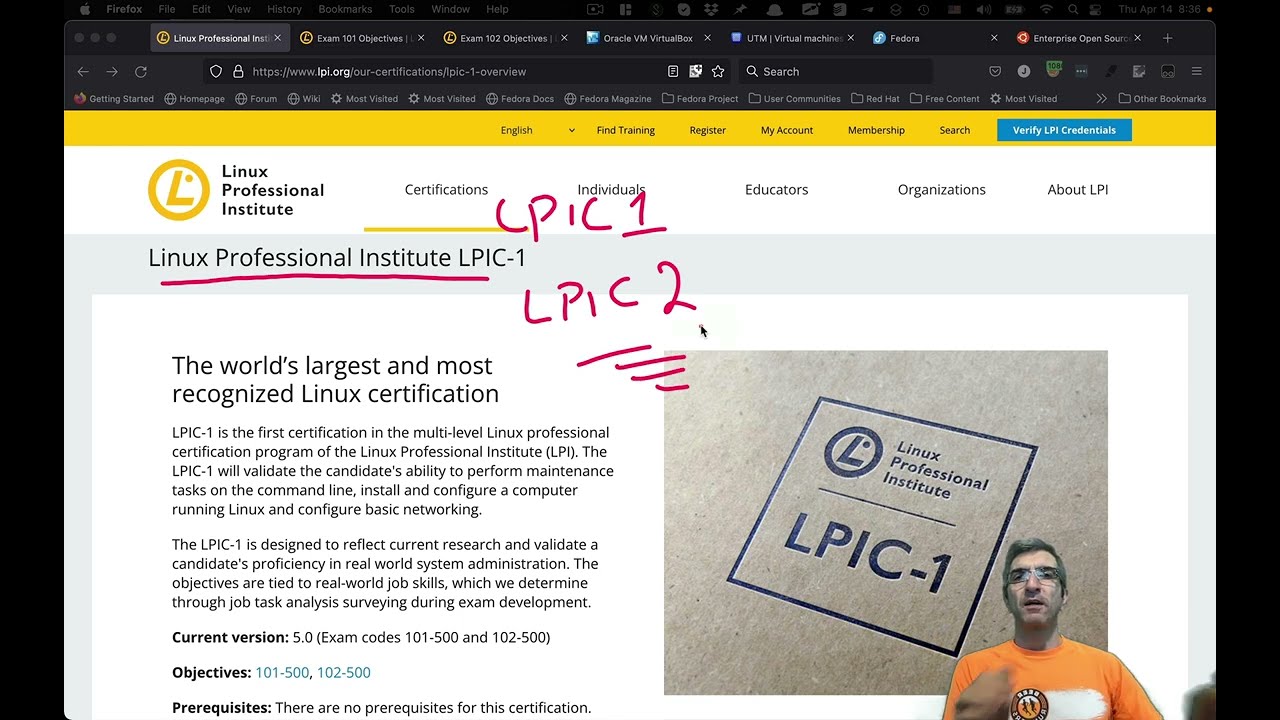Open the Find Training link

626,130
